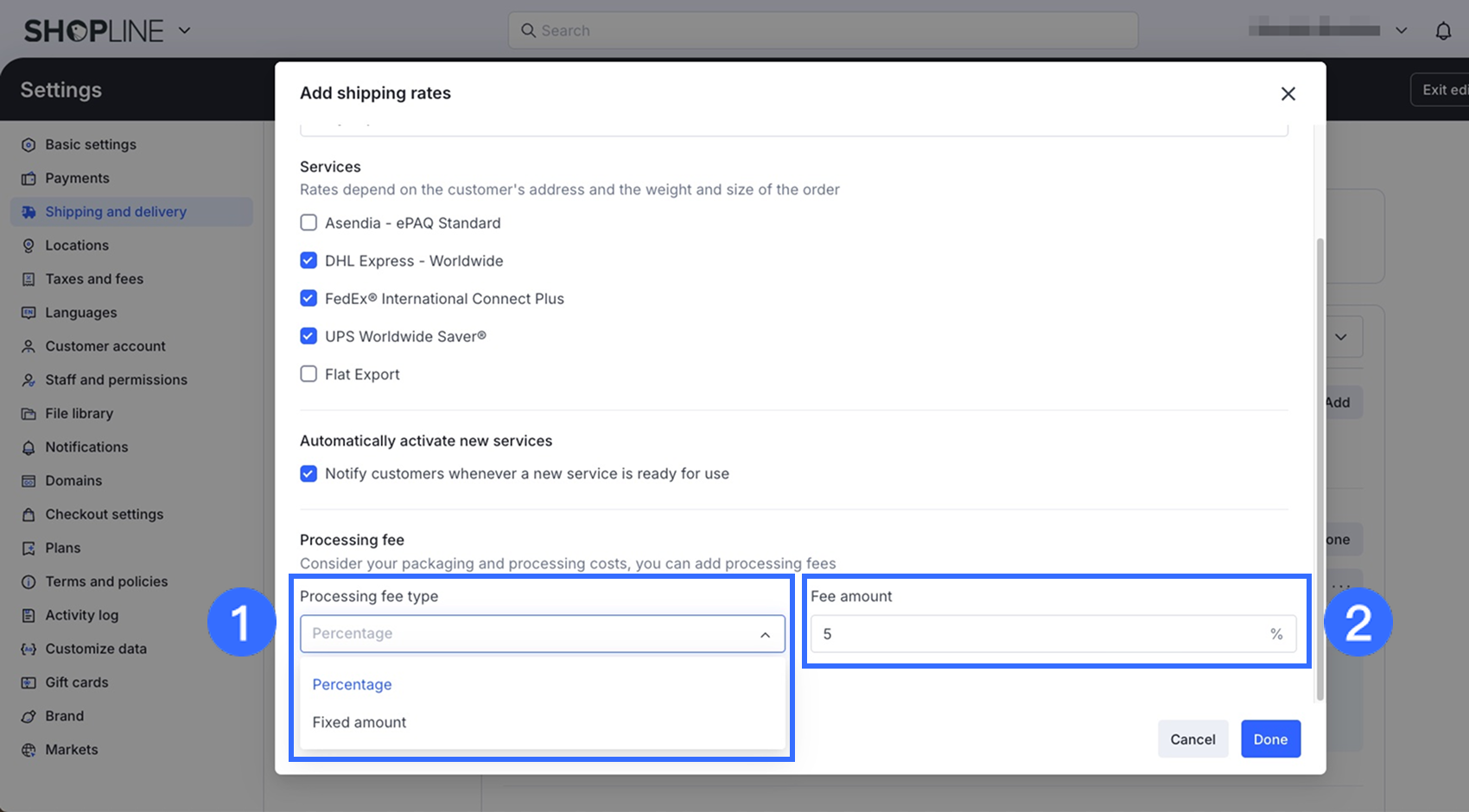Click the Domains sidebar icon
This screenshot has height=812, width=1469.
tap(29, 481)
